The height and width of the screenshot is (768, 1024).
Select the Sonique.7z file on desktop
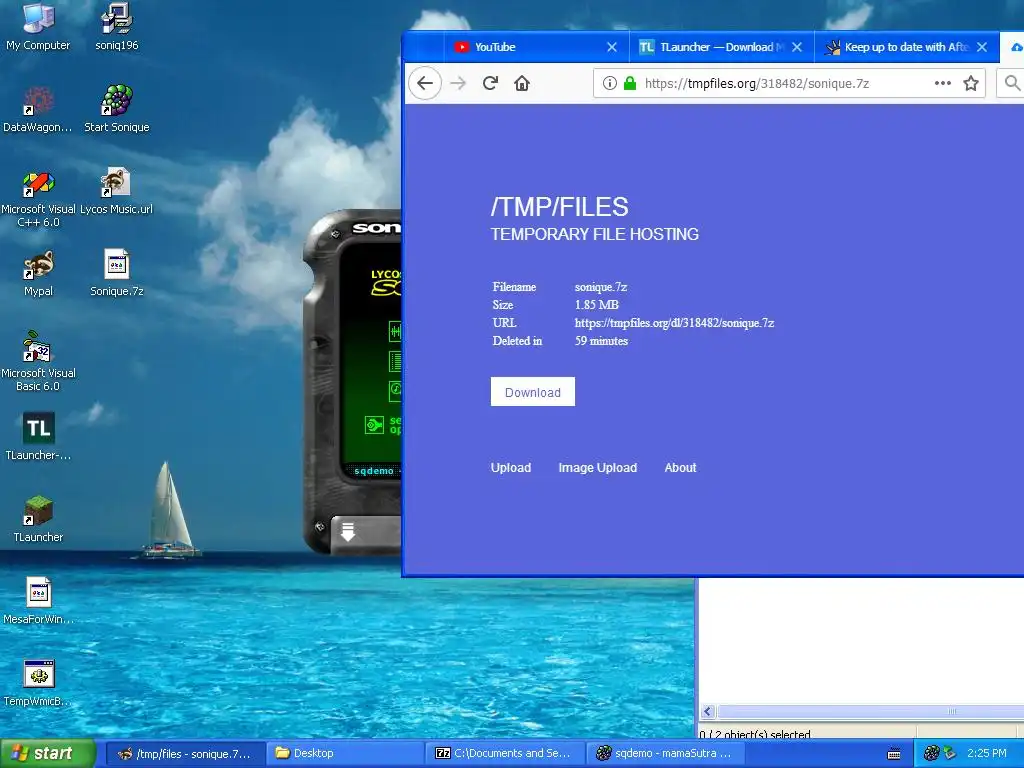pyautogui.click(x=117, y=273)
